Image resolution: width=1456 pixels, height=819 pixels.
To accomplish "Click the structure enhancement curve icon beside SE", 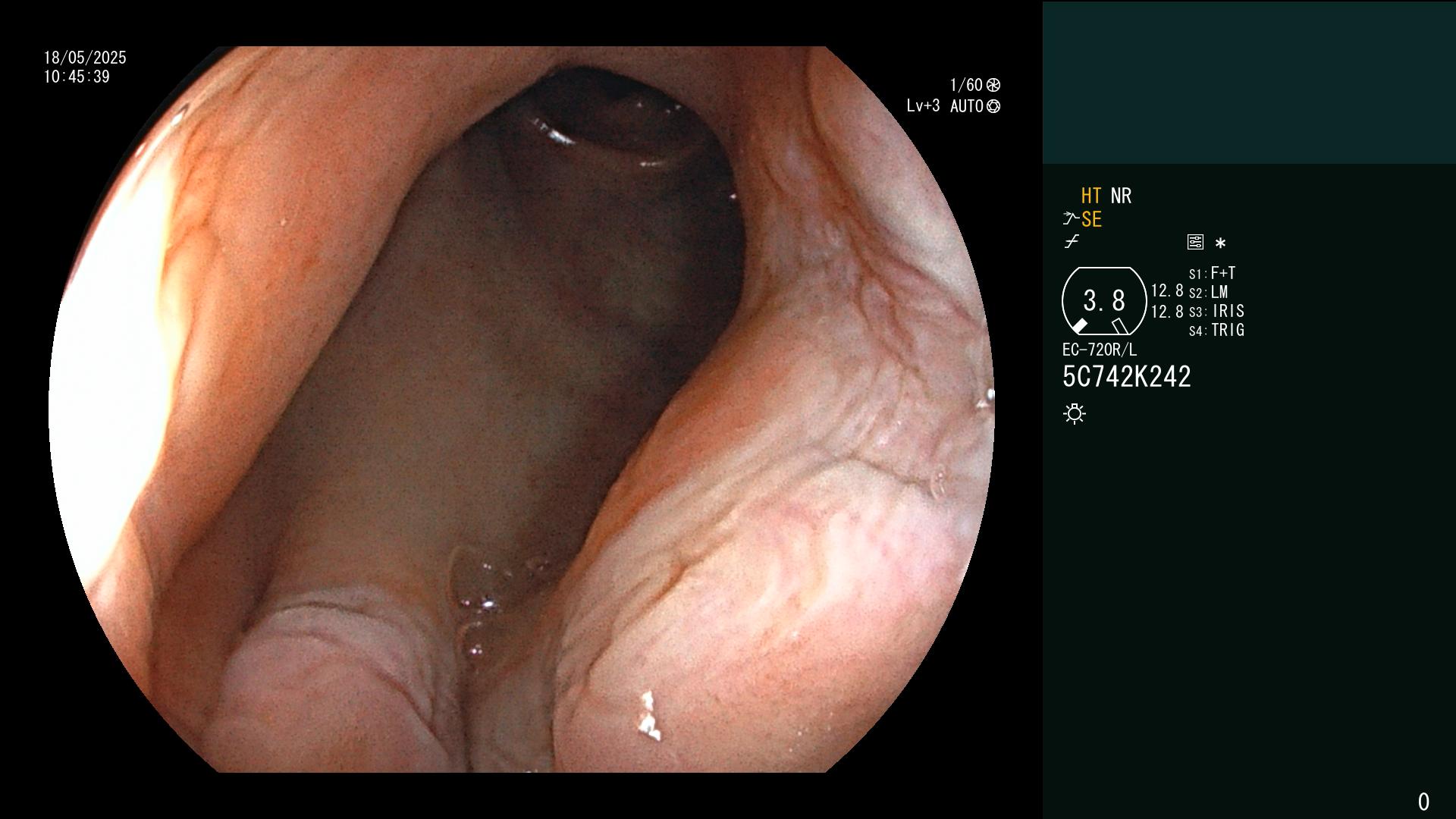I will tap(1071, 219).
